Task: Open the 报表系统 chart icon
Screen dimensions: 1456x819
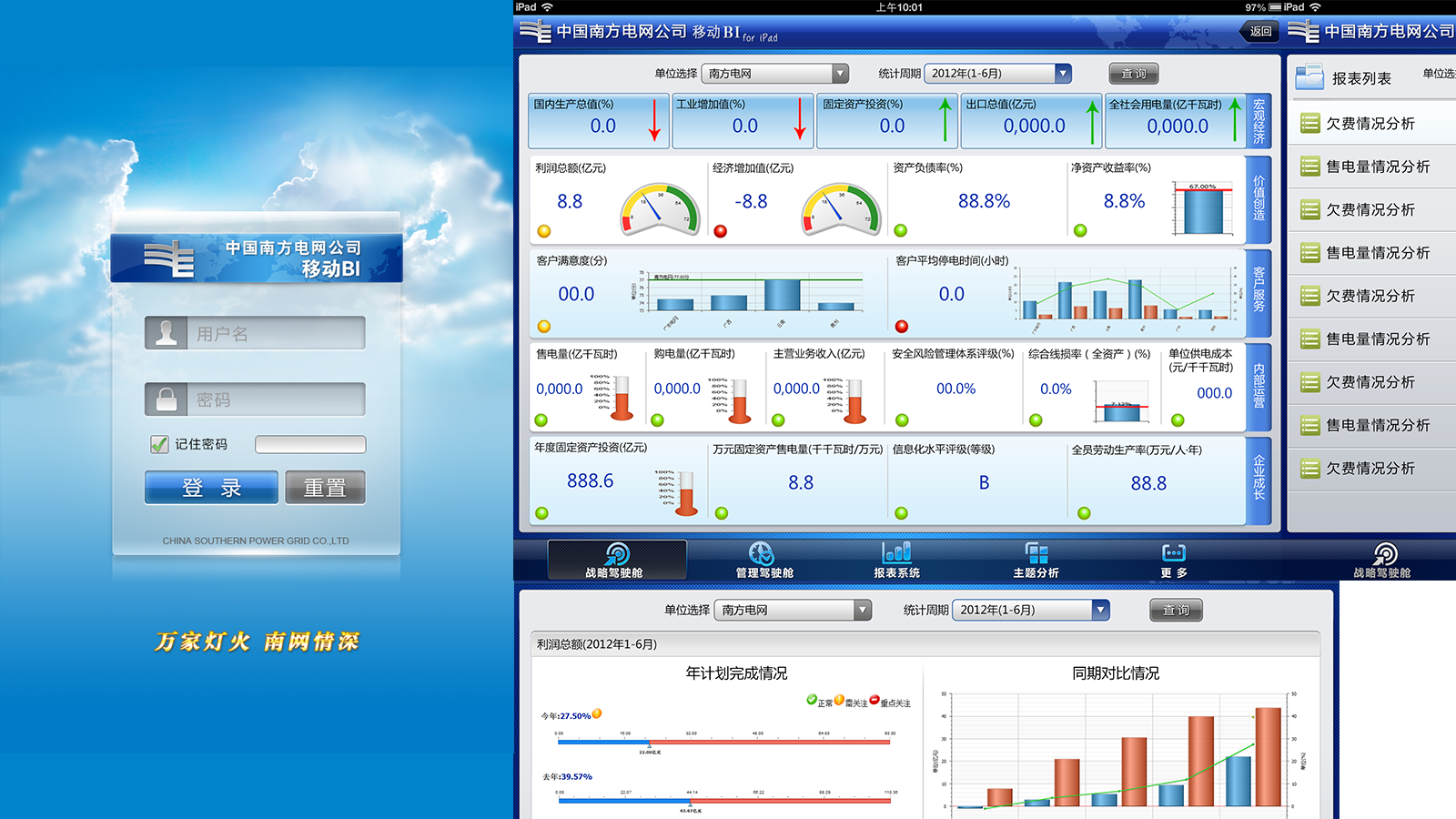Action: (896, 552)
